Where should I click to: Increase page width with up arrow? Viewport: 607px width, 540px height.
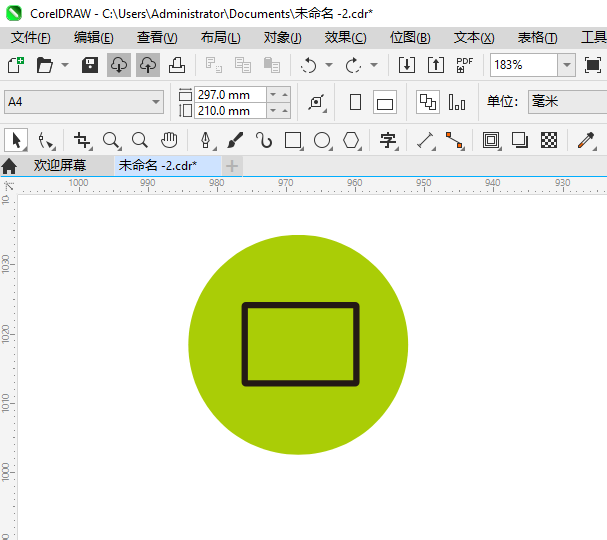coord(285,94)
